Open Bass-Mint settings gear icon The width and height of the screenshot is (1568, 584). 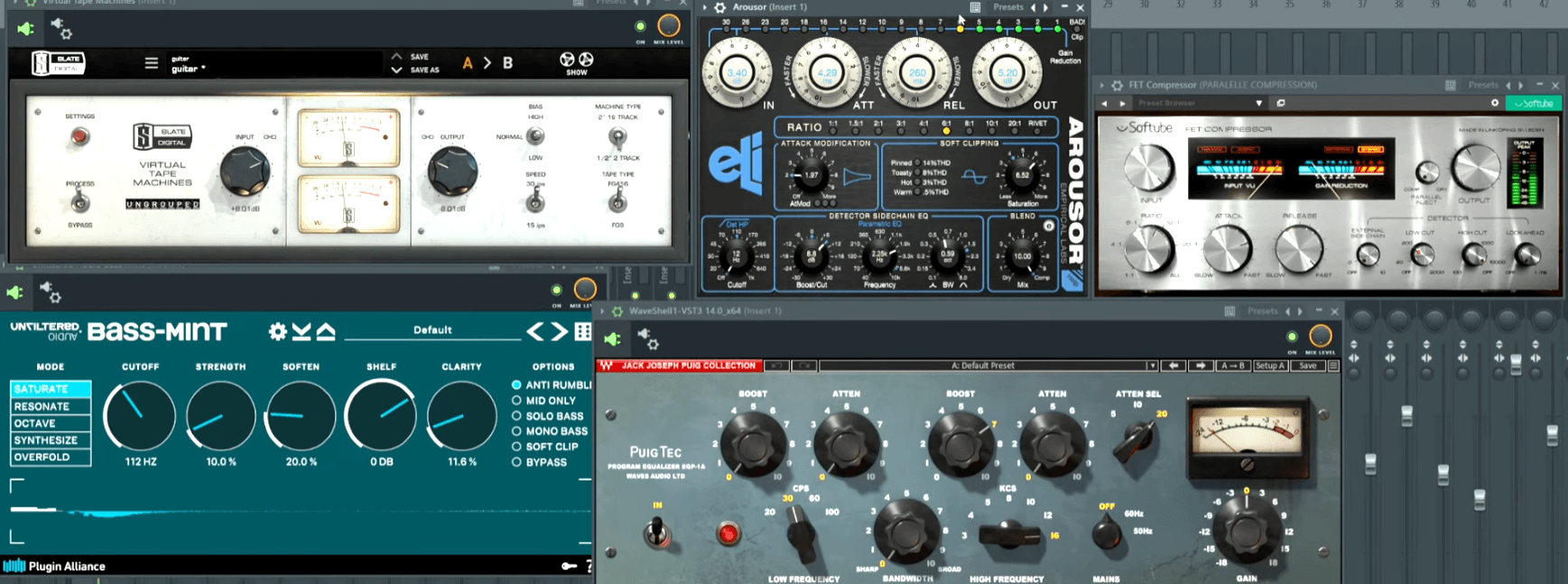(277, 331)
